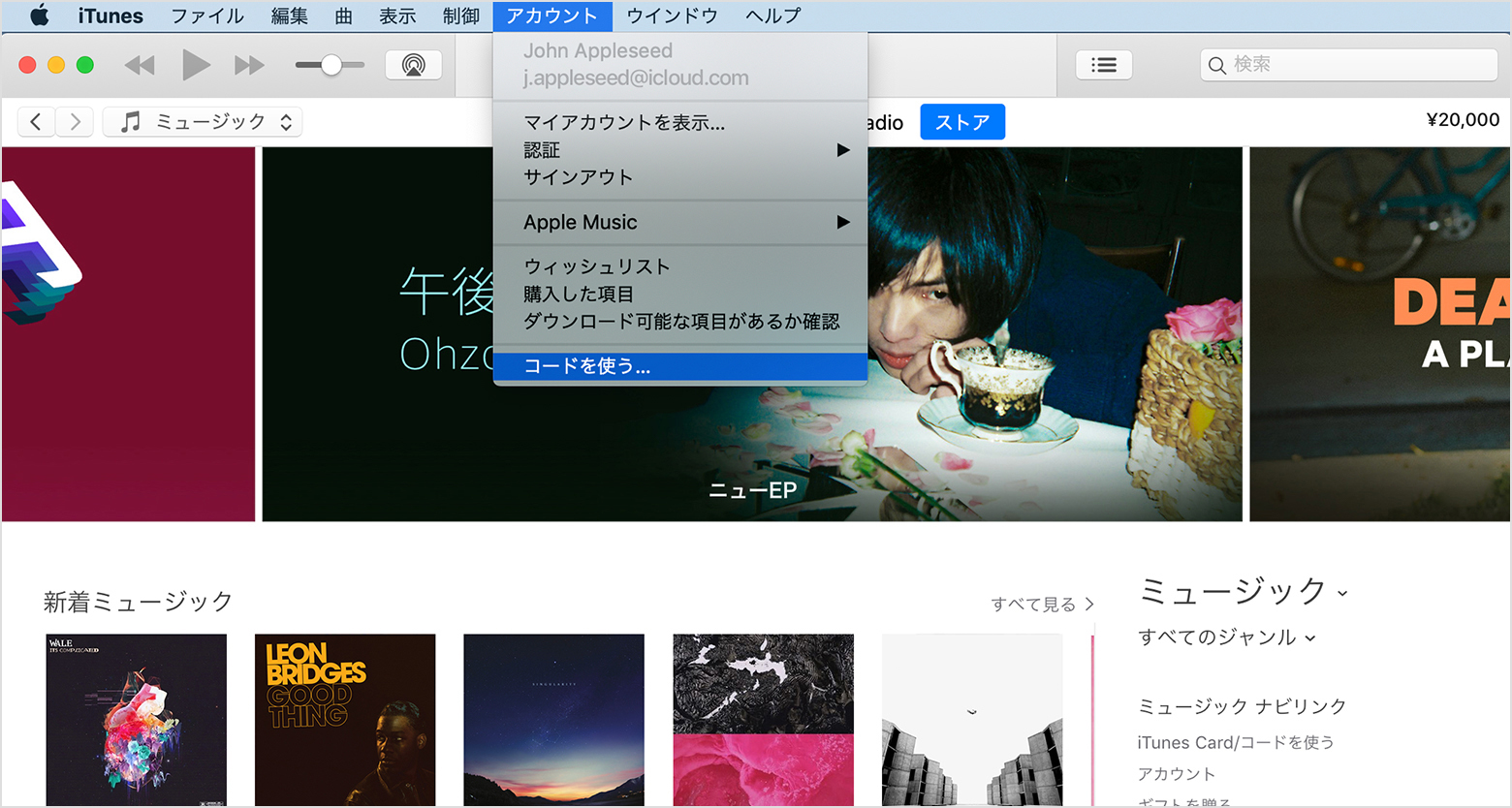Open the ウインドウ menu

[x=673, y=16]
